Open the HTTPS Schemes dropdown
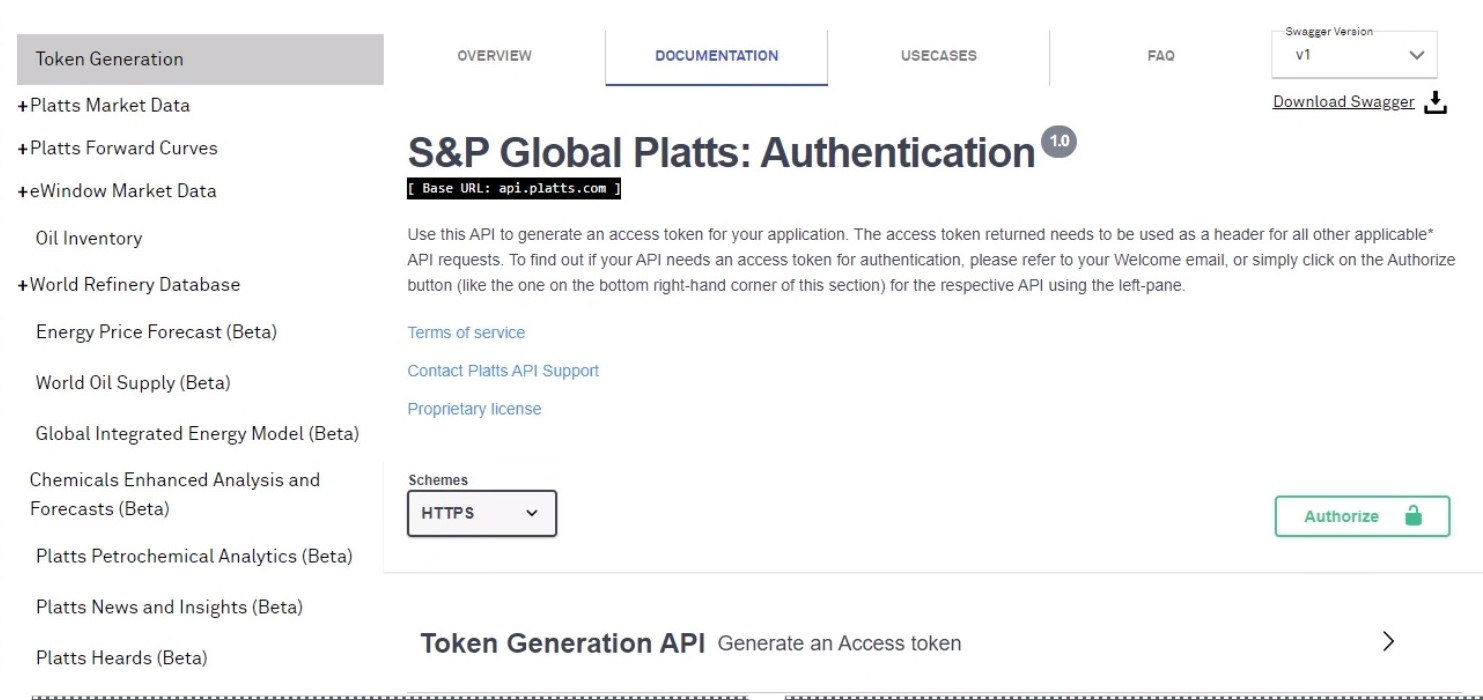This screenshot has width=1483, height=700. (482, 513)
